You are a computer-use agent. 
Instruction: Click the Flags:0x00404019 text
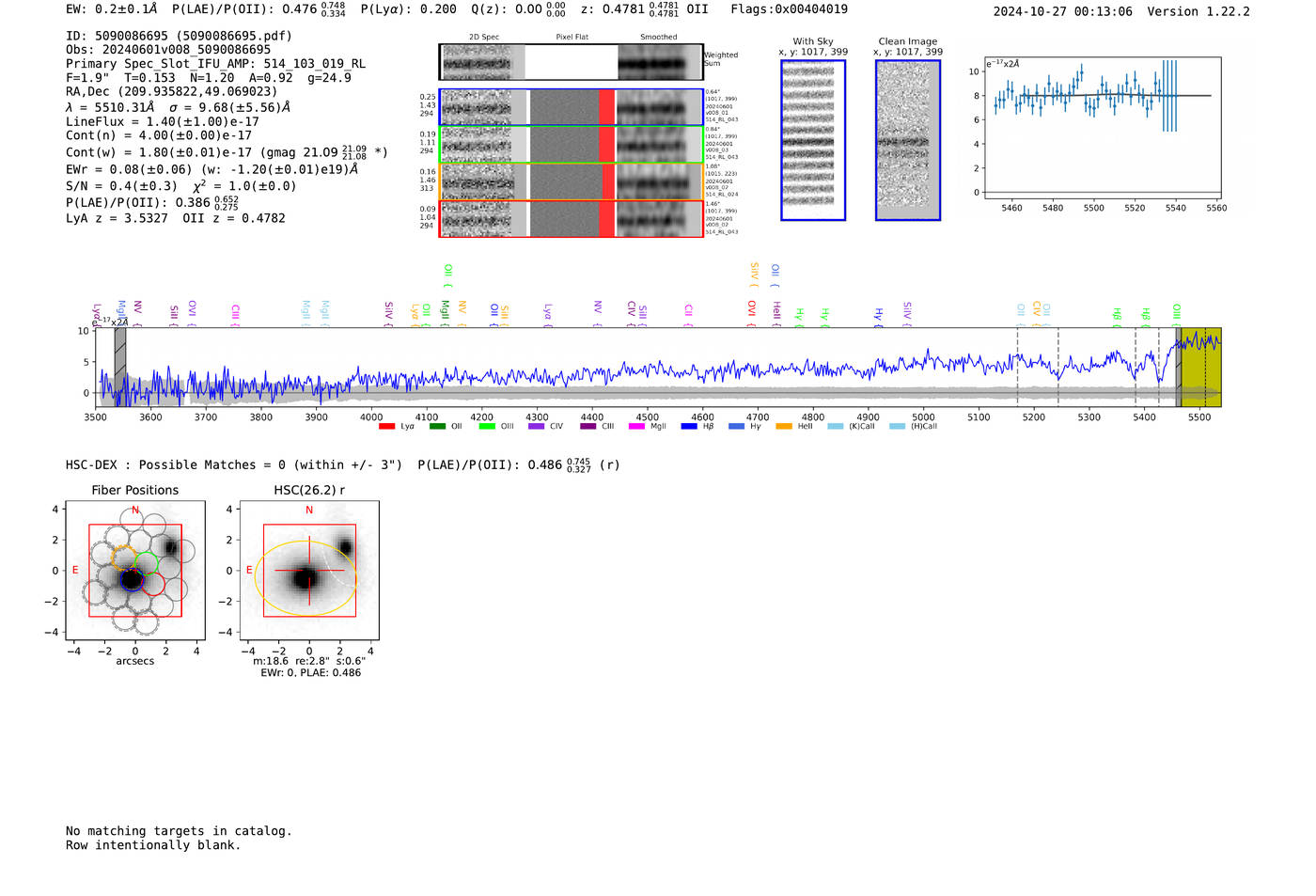pos(790,9)
